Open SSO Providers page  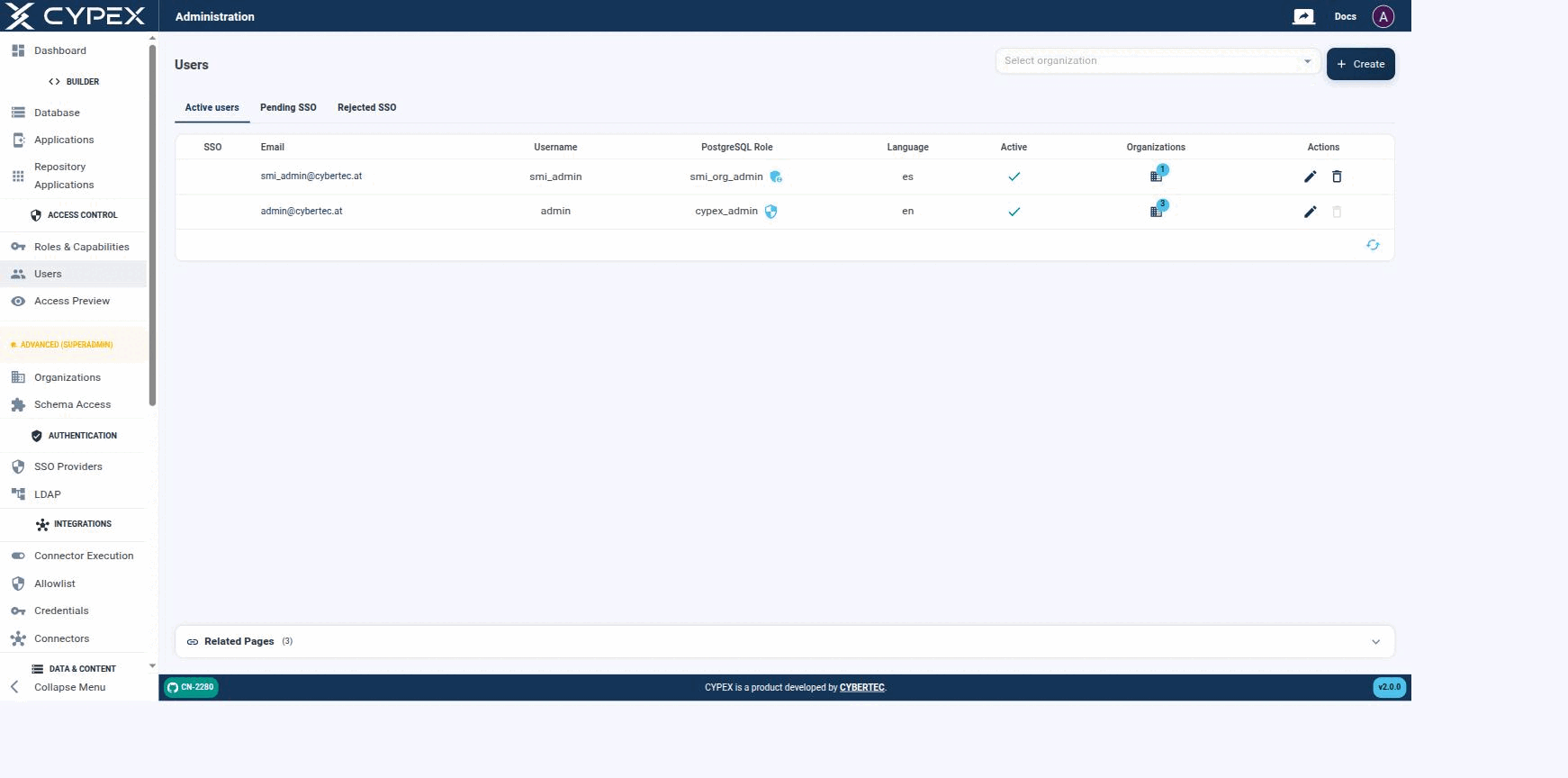pyautogui.click(x=73, y=466)
